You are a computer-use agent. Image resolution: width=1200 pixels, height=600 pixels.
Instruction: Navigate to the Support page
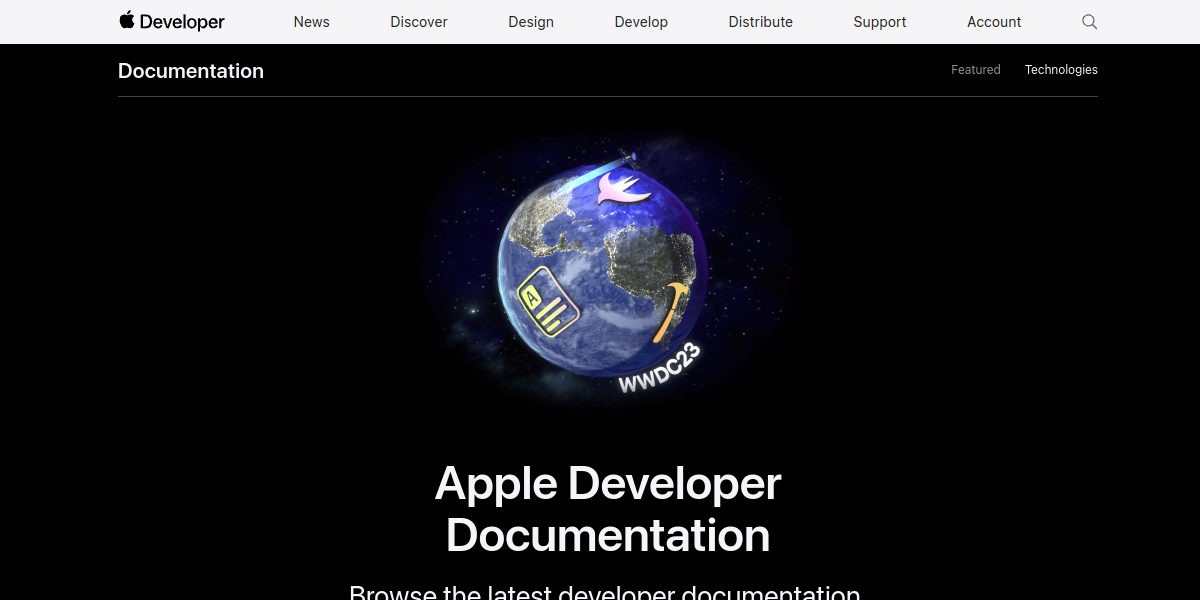click(880, 22)
